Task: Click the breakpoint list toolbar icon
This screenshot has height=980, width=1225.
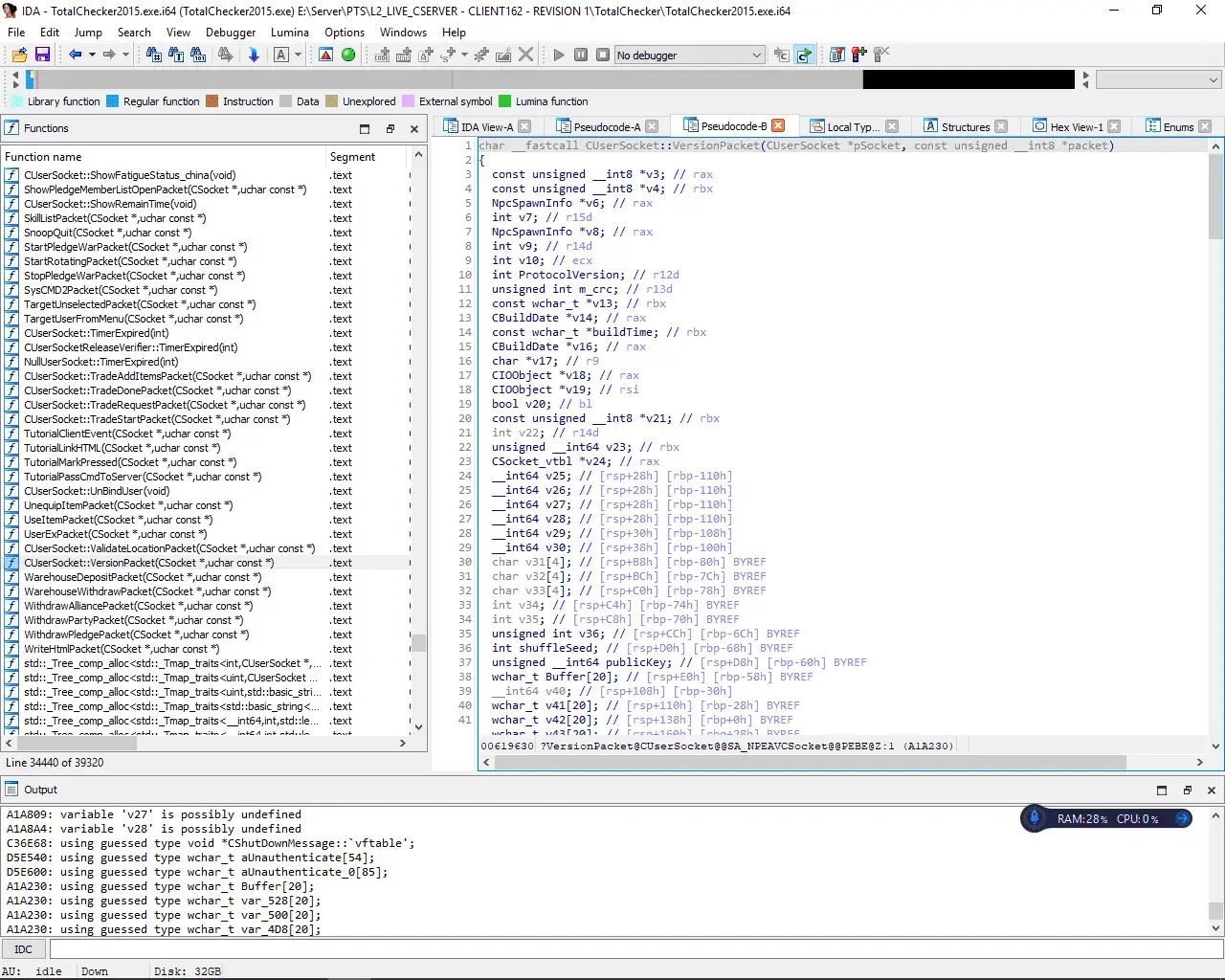Action: (x=837, y=55)
